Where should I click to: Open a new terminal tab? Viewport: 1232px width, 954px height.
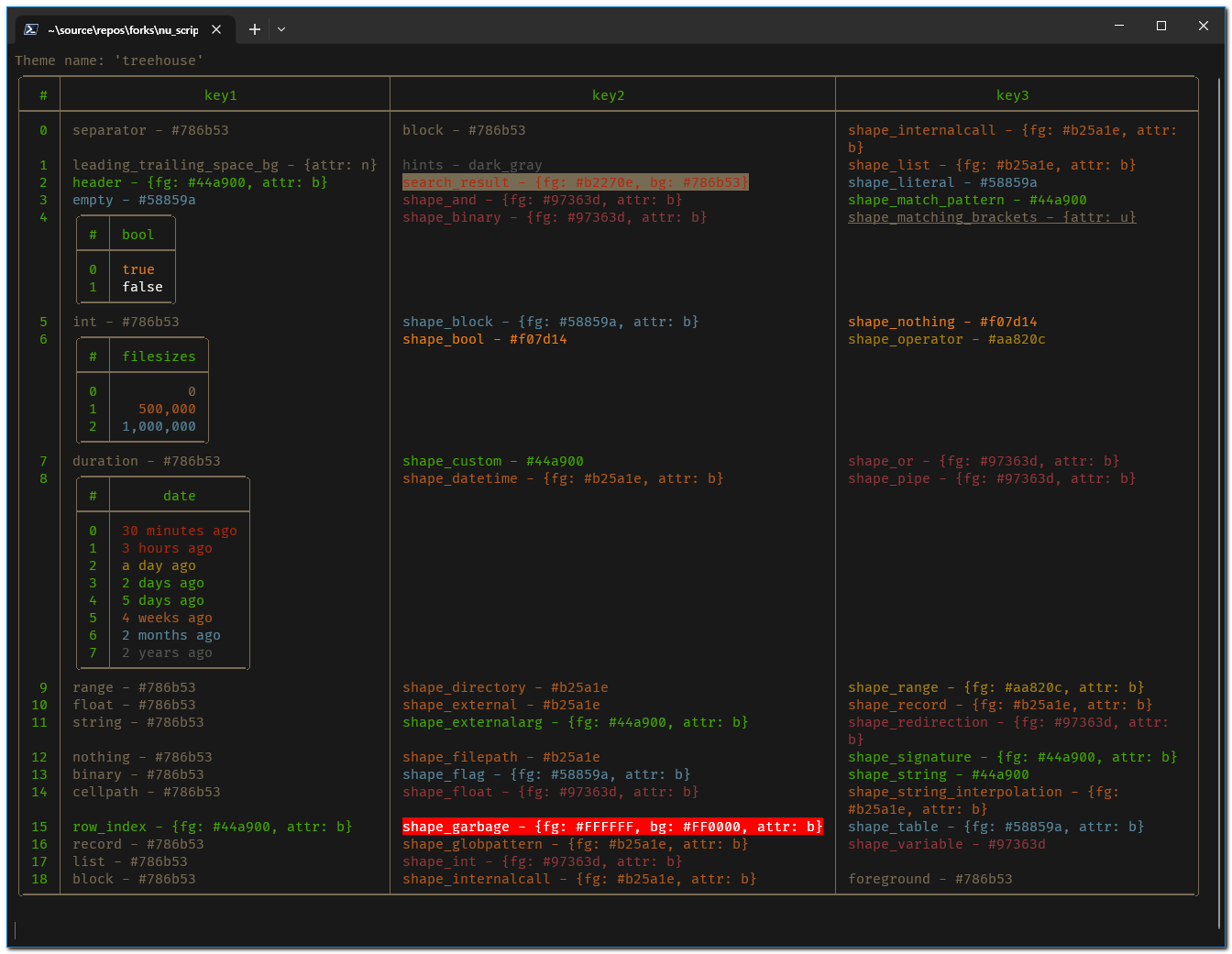pos(255,29)
